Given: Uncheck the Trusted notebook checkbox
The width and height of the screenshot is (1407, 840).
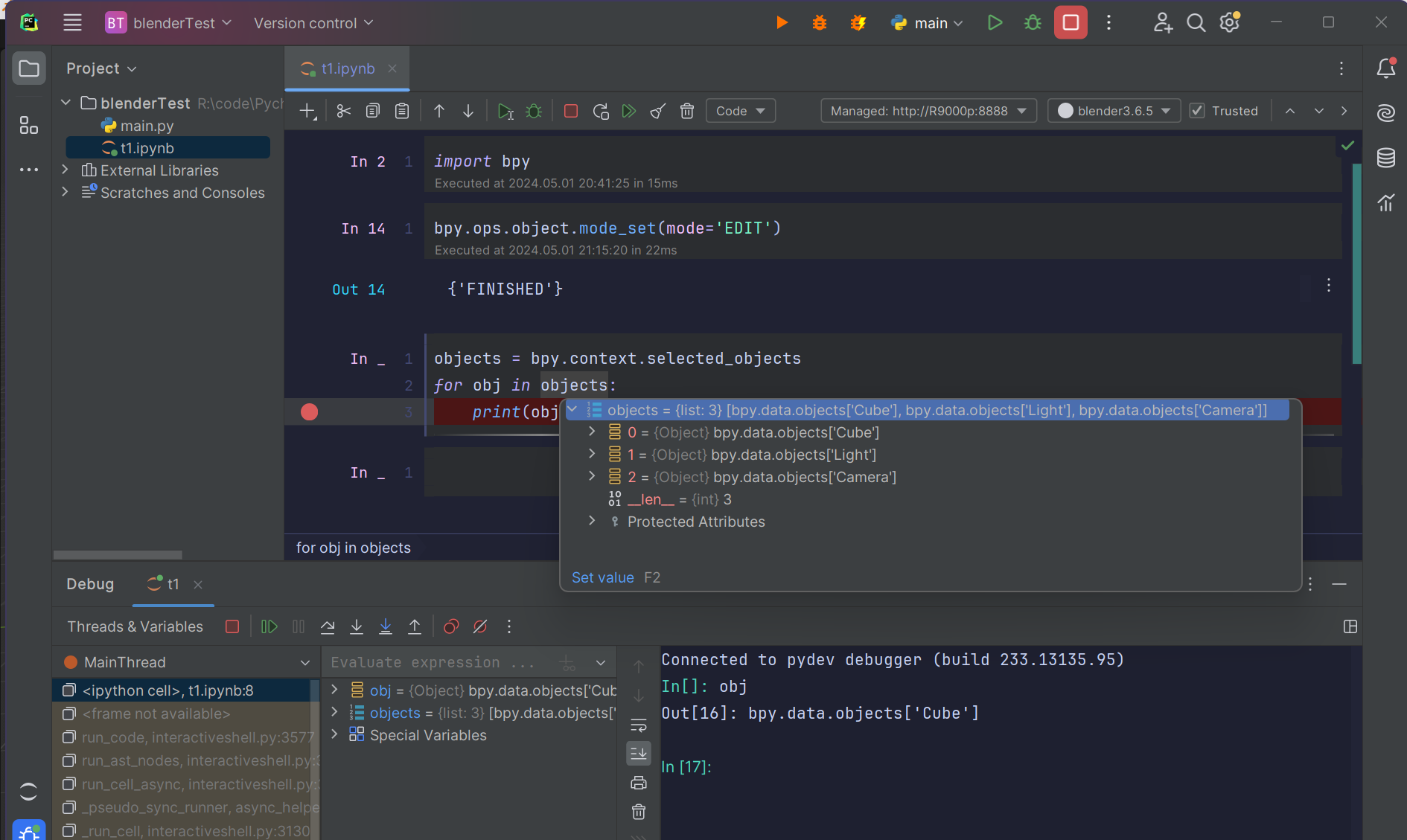Looking at the screenshot, I should [x=1197, y=110].
